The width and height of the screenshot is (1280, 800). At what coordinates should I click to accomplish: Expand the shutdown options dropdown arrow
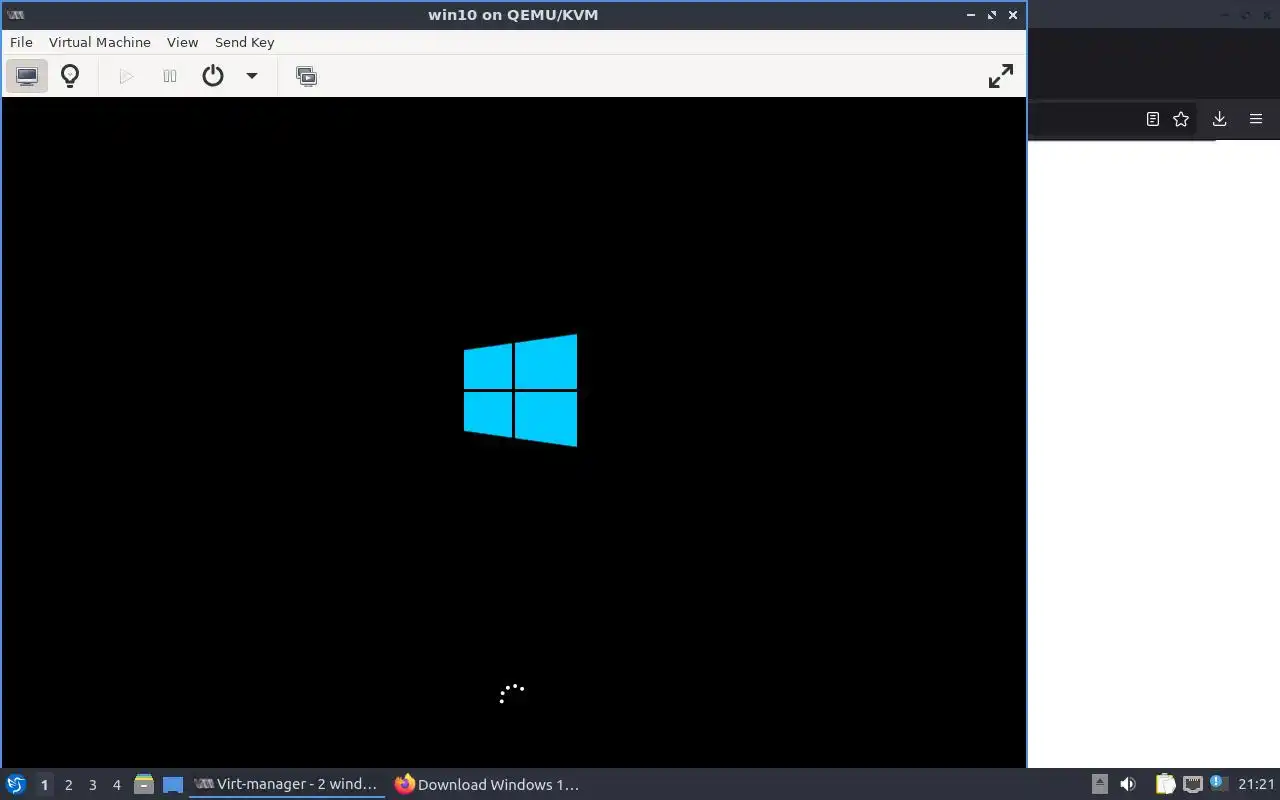252,76
